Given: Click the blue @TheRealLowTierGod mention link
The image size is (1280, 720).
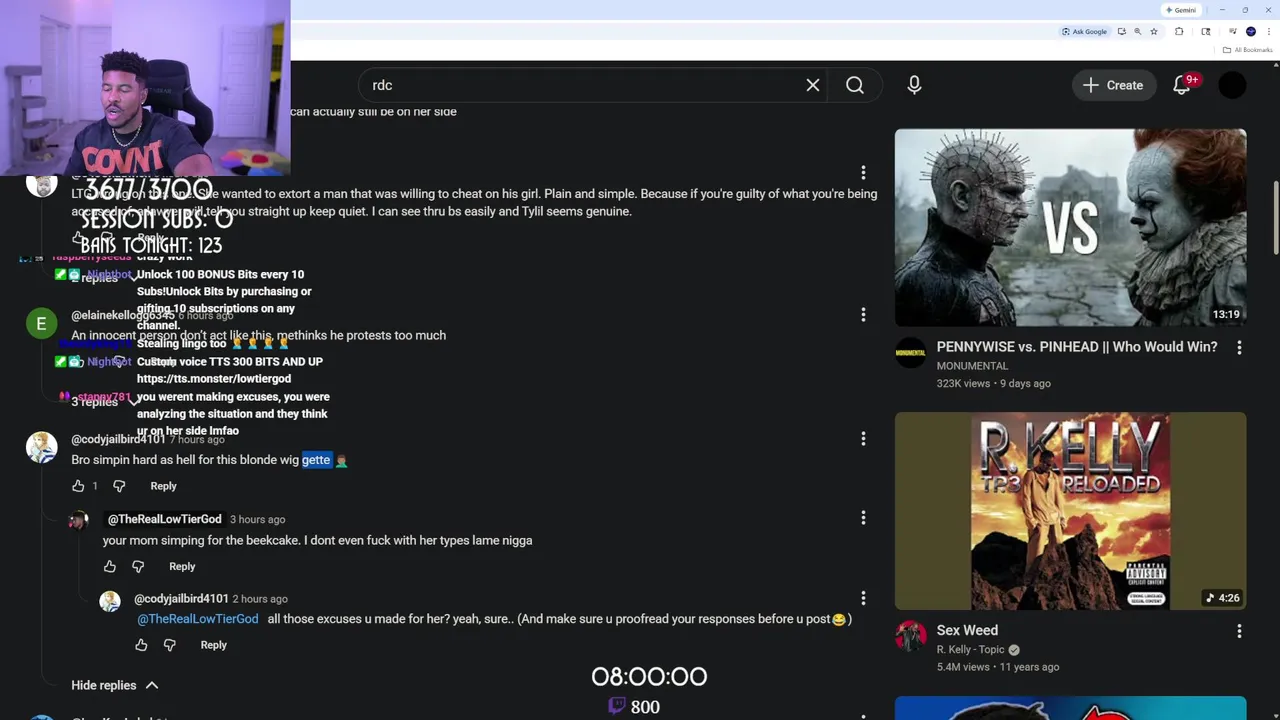Looking at the screenshot, I should tap(198, 619).
